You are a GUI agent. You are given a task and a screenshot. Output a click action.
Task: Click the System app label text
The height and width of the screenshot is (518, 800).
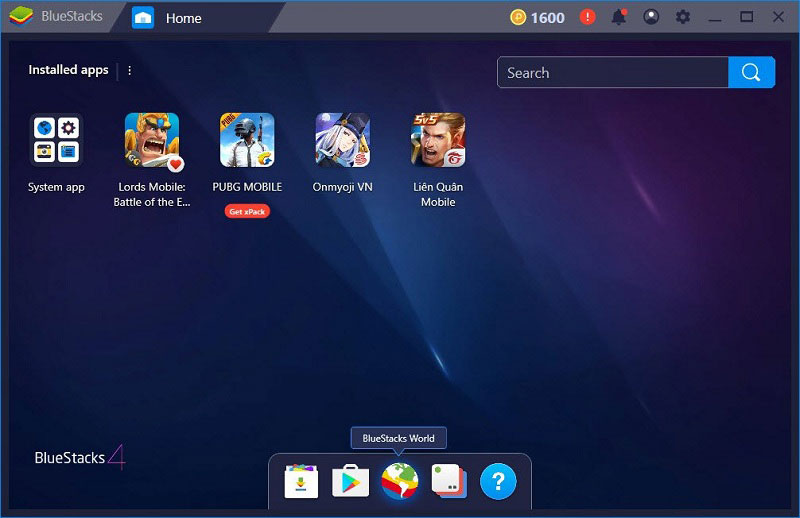click(56, 187)
